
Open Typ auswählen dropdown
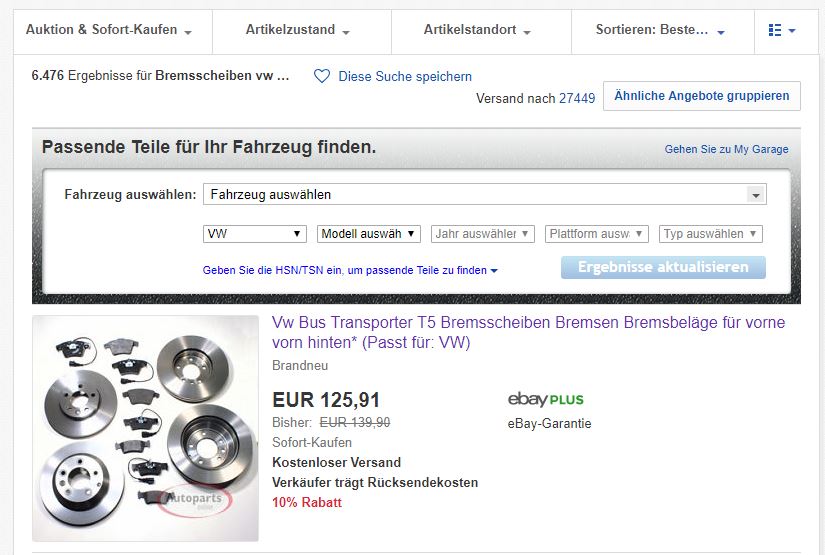click(x=710, y=234)
